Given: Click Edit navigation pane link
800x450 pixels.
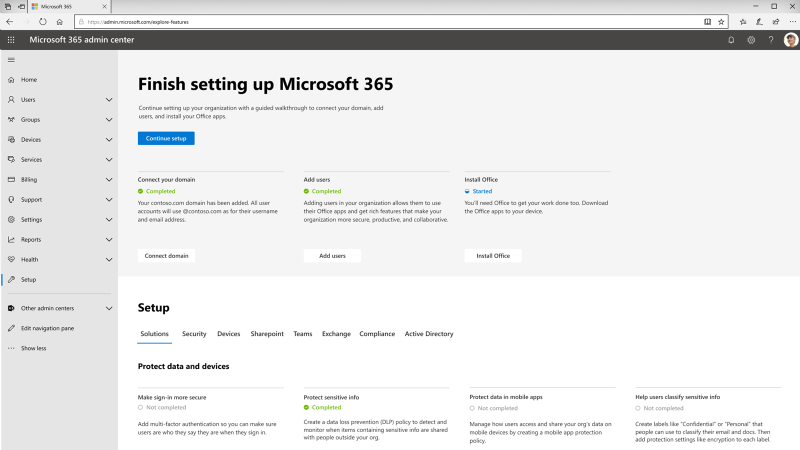Looking at the screenshot, I should 47,328.
